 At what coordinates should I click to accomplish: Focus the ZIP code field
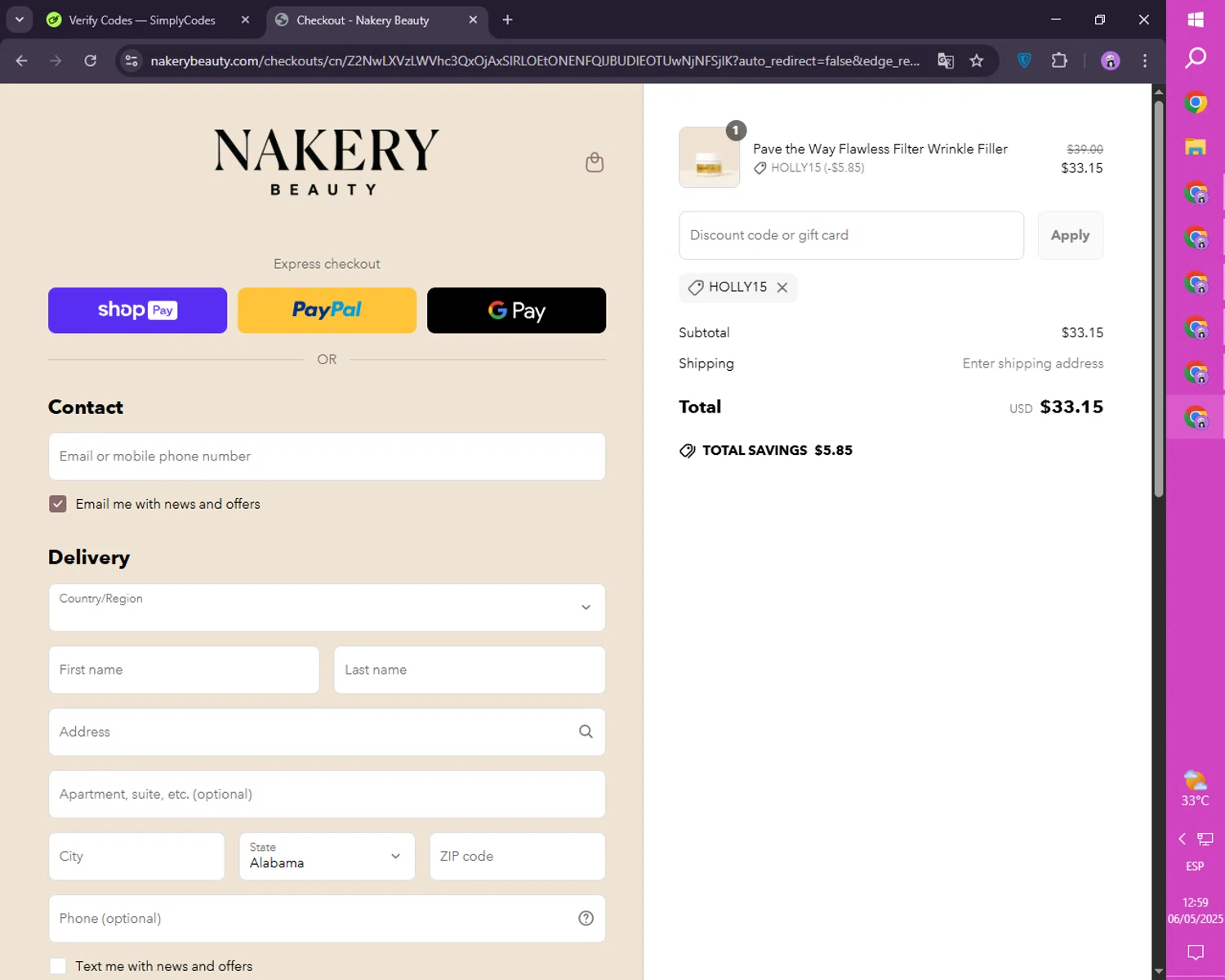[x=517, y=856]
